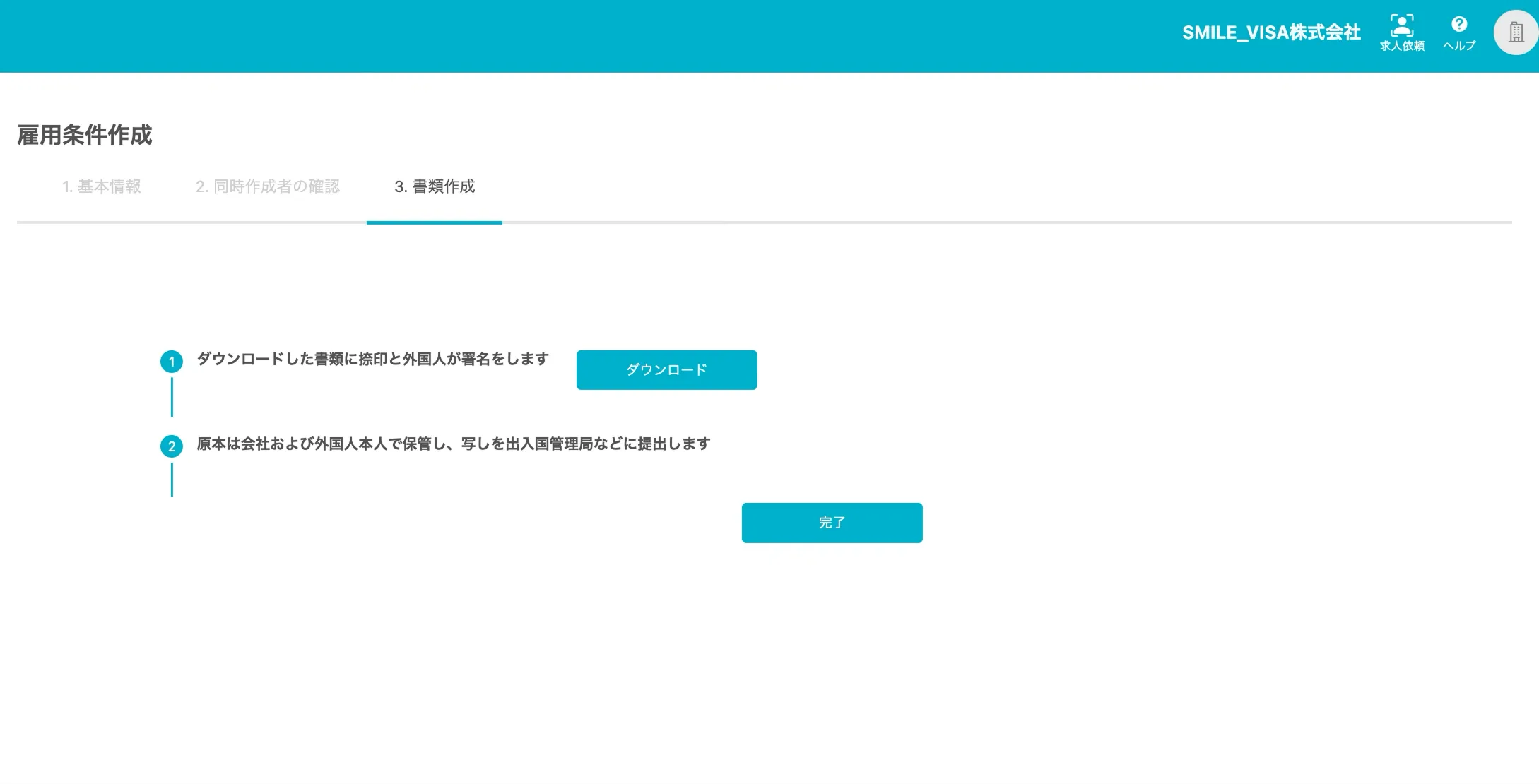
Task: Open the ヘルプ help icon
Action: pyautogui.click(x=1459, y=32)
